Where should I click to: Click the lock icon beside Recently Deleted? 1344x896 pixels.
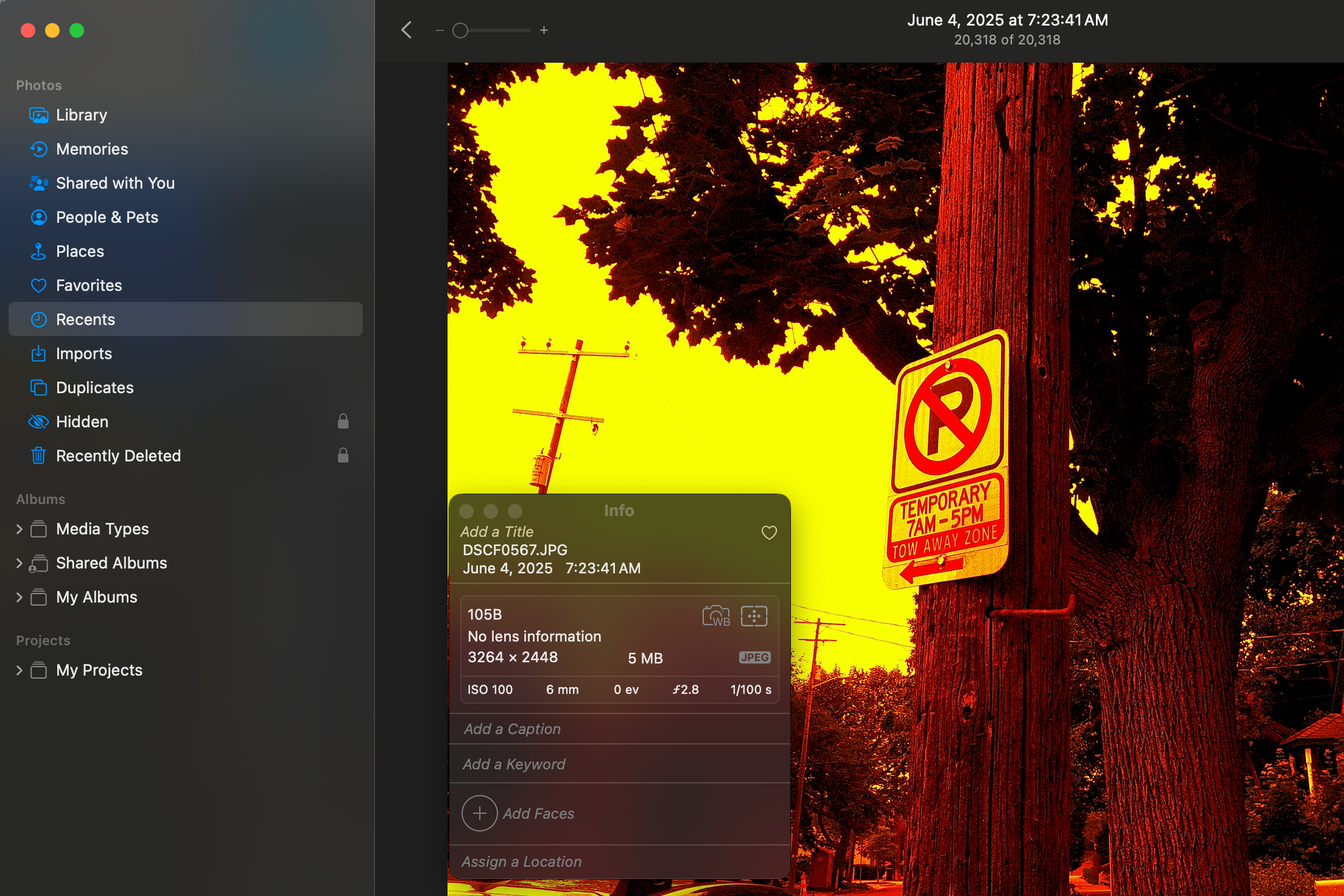[x=343, y=456]
